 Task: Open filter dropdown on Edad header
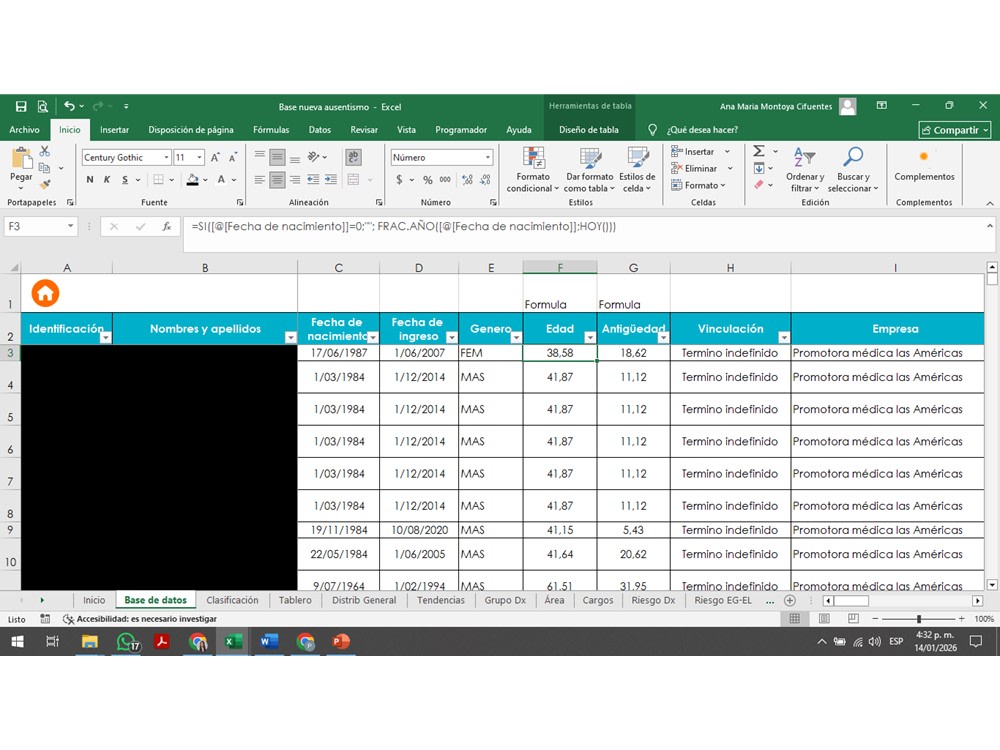pyautogui.click(x=590, y=337)
